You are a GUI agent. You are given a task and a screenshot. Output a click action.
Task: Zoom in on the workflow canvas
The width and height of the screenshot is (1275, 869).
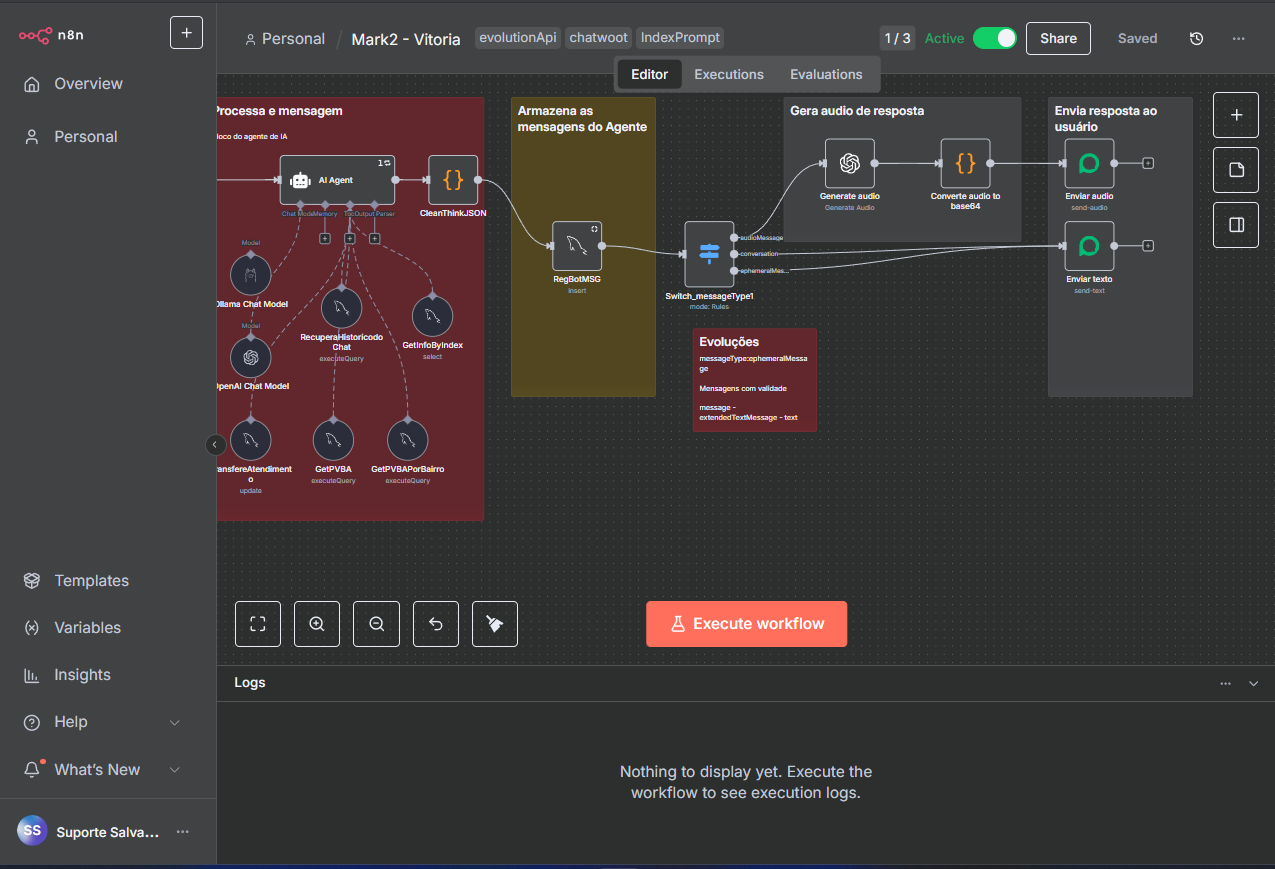317,624
